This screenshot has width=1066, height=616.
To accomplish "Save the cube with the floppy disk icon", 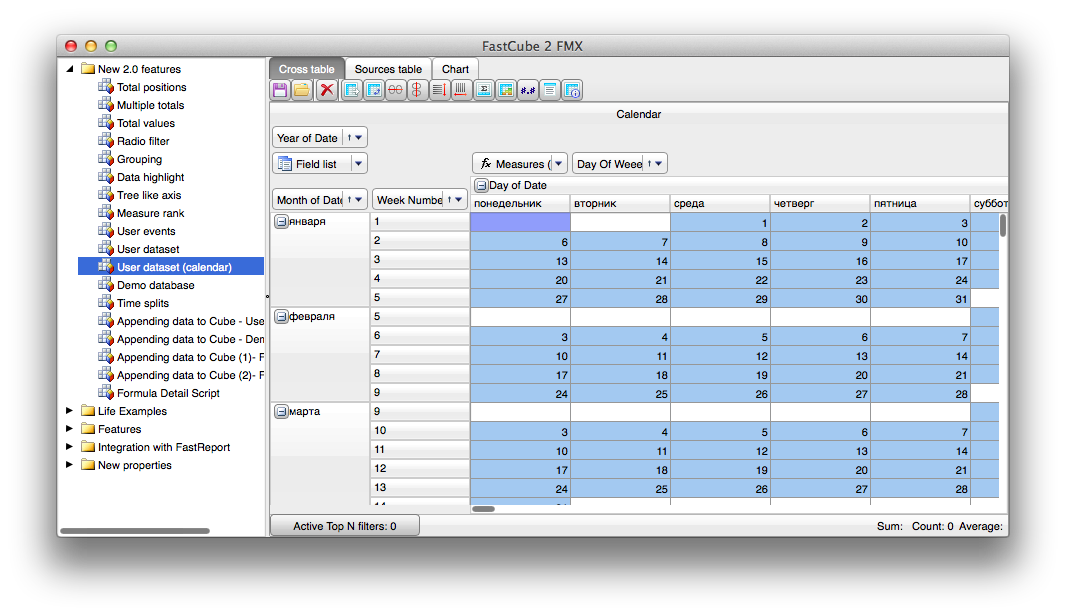I will [279, 90].
